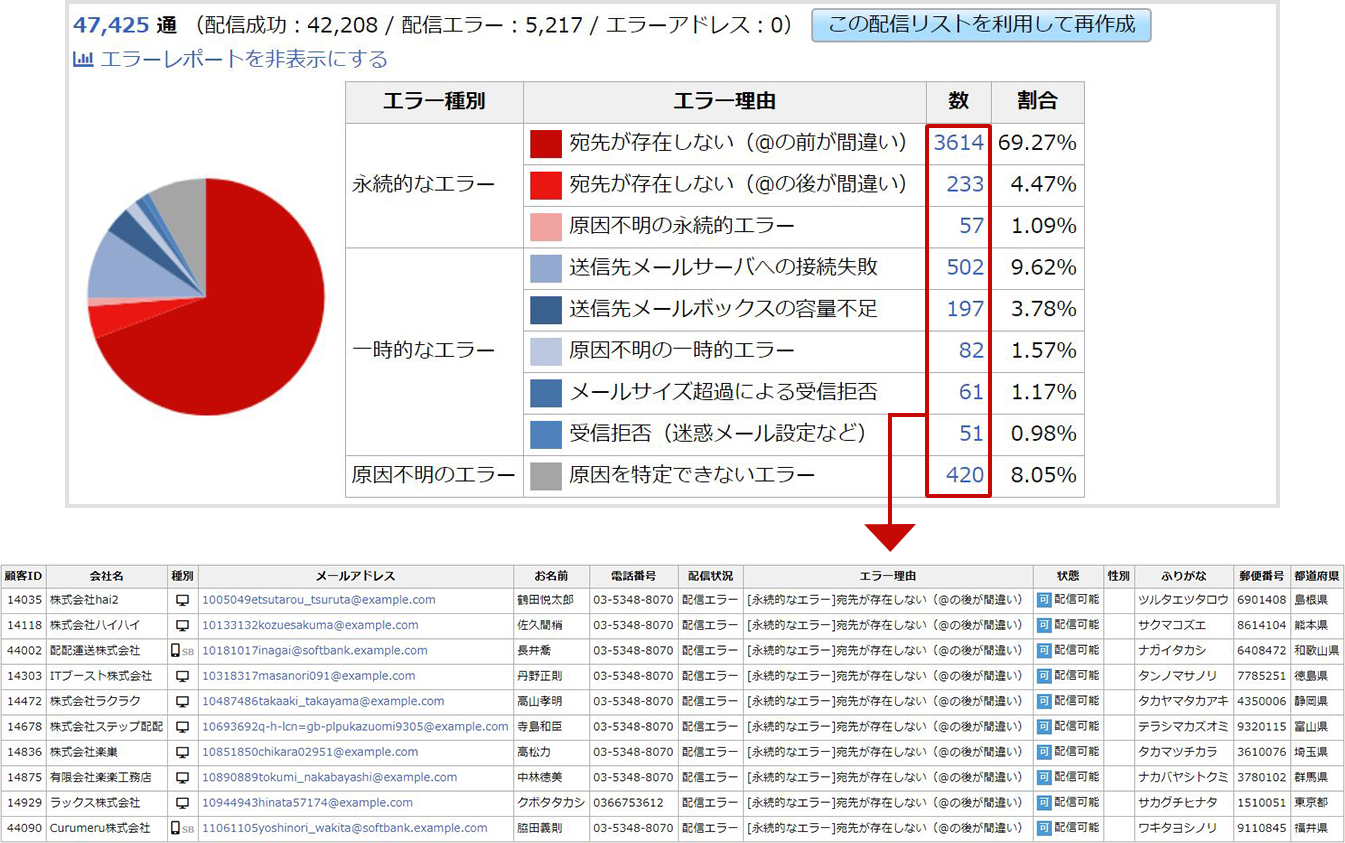This screenshot has width=1345, height=843.
Task: Click the 郵便番号 column header
Action: pos(1262,576)
